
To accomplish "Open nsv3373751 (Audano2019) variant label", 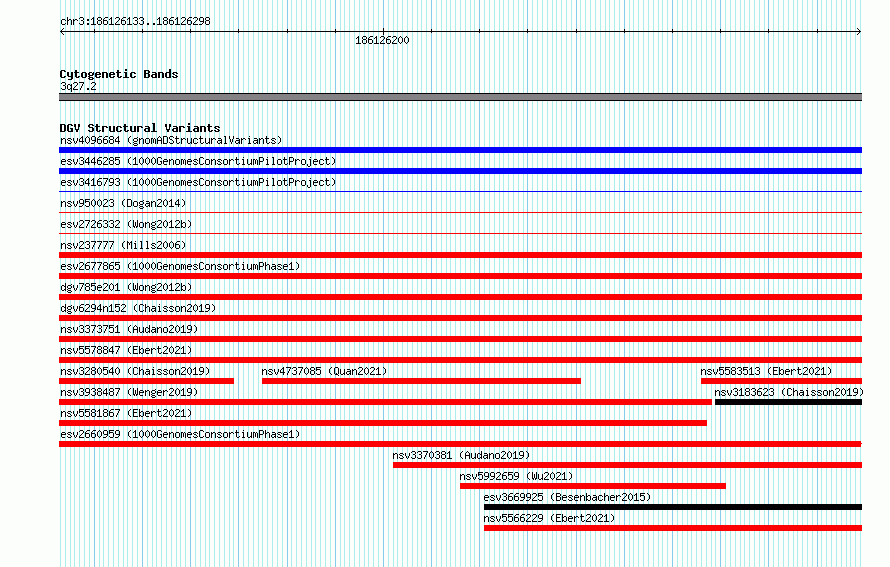I will point(129,329).
